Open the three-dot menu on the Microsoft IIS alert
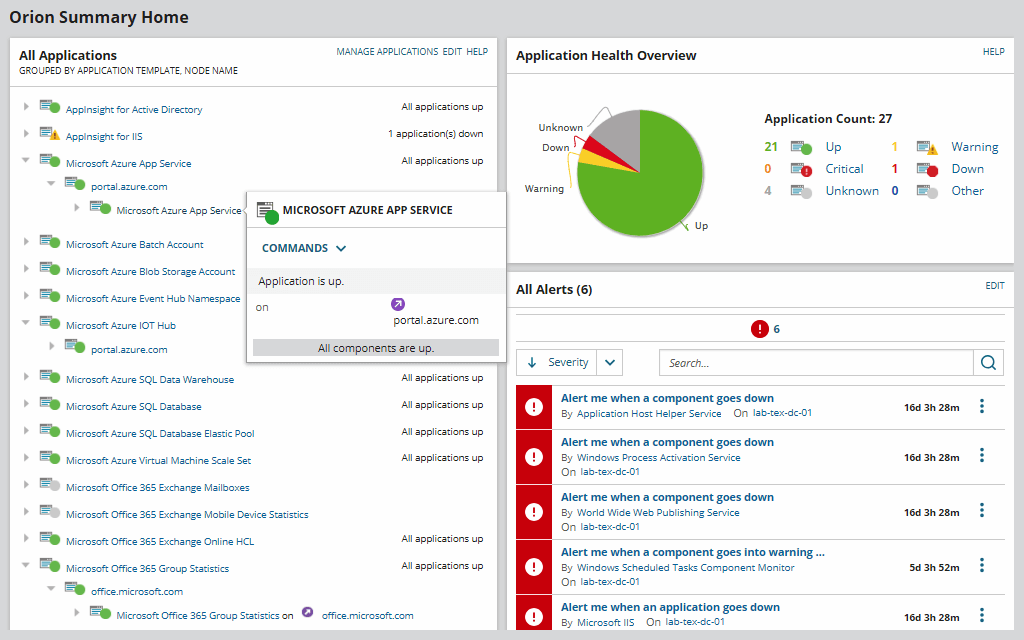The width and height of the screenshot is (1024, 640). click(x=981, y=614)
